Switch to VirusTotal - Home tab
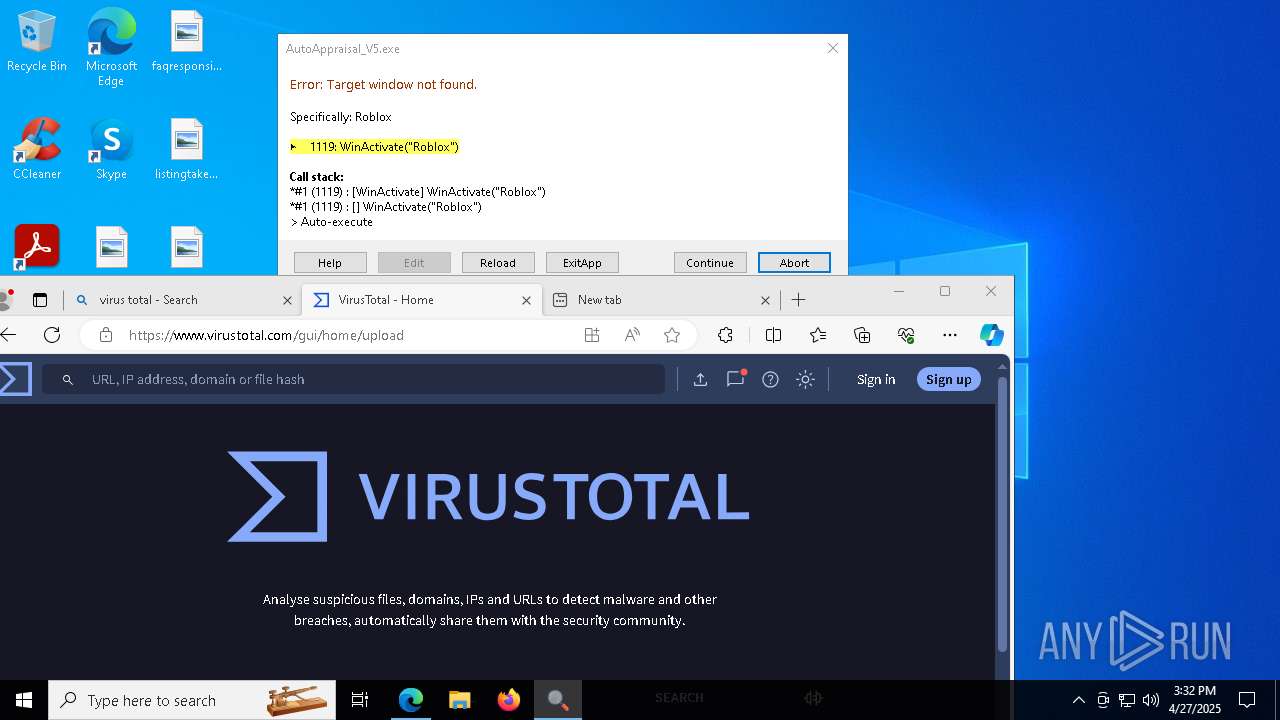The width and height of the screenshot is (1280, 720). (x=421, y=300)
